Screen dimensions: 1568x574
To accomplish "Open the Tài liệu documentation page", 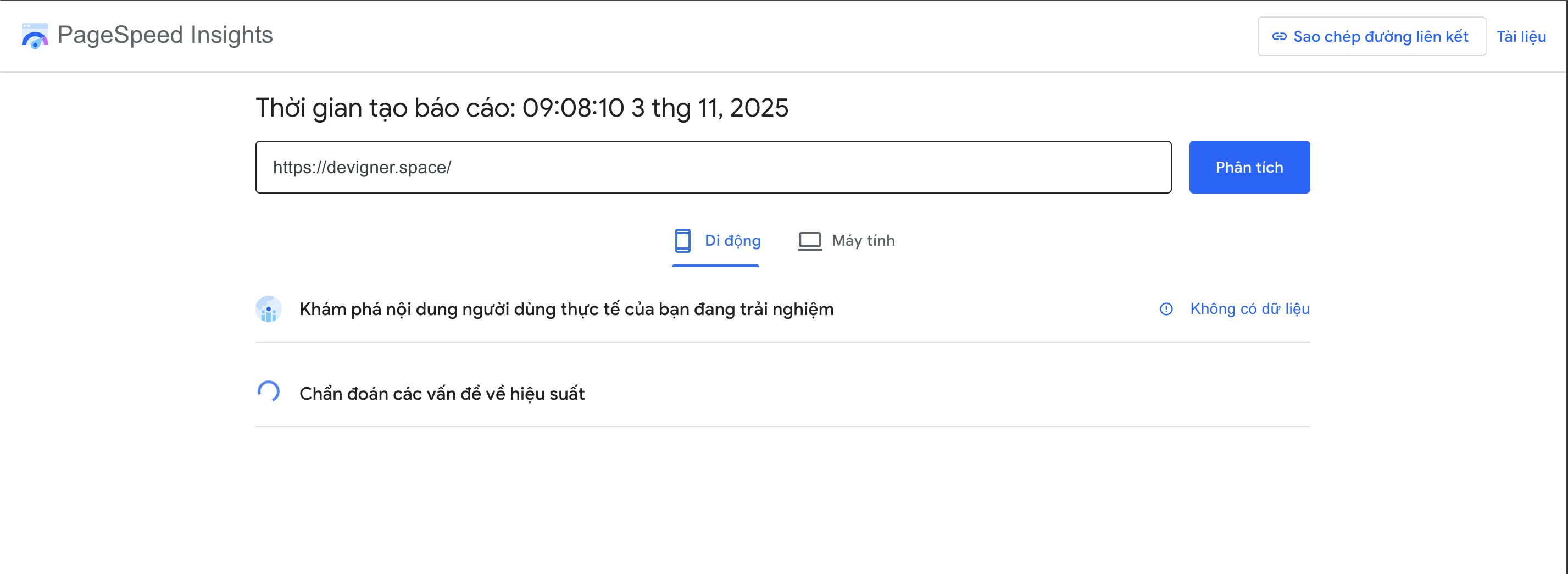I will (1522, 36).
